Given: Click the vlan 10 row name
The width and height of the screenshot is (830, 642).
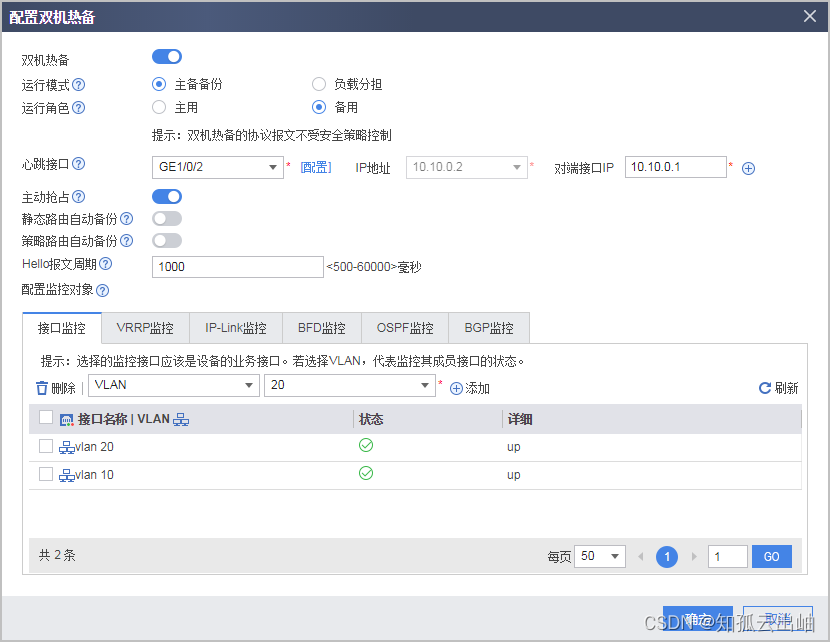Looking at the screenshot, I should click(94, 475).
